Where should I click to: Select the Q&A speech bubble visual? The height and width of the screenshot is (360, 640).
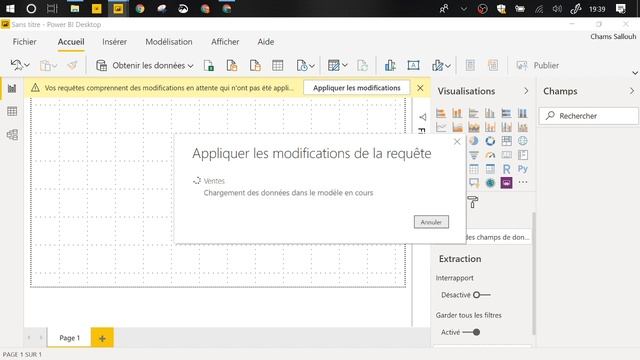pos(473,183)
